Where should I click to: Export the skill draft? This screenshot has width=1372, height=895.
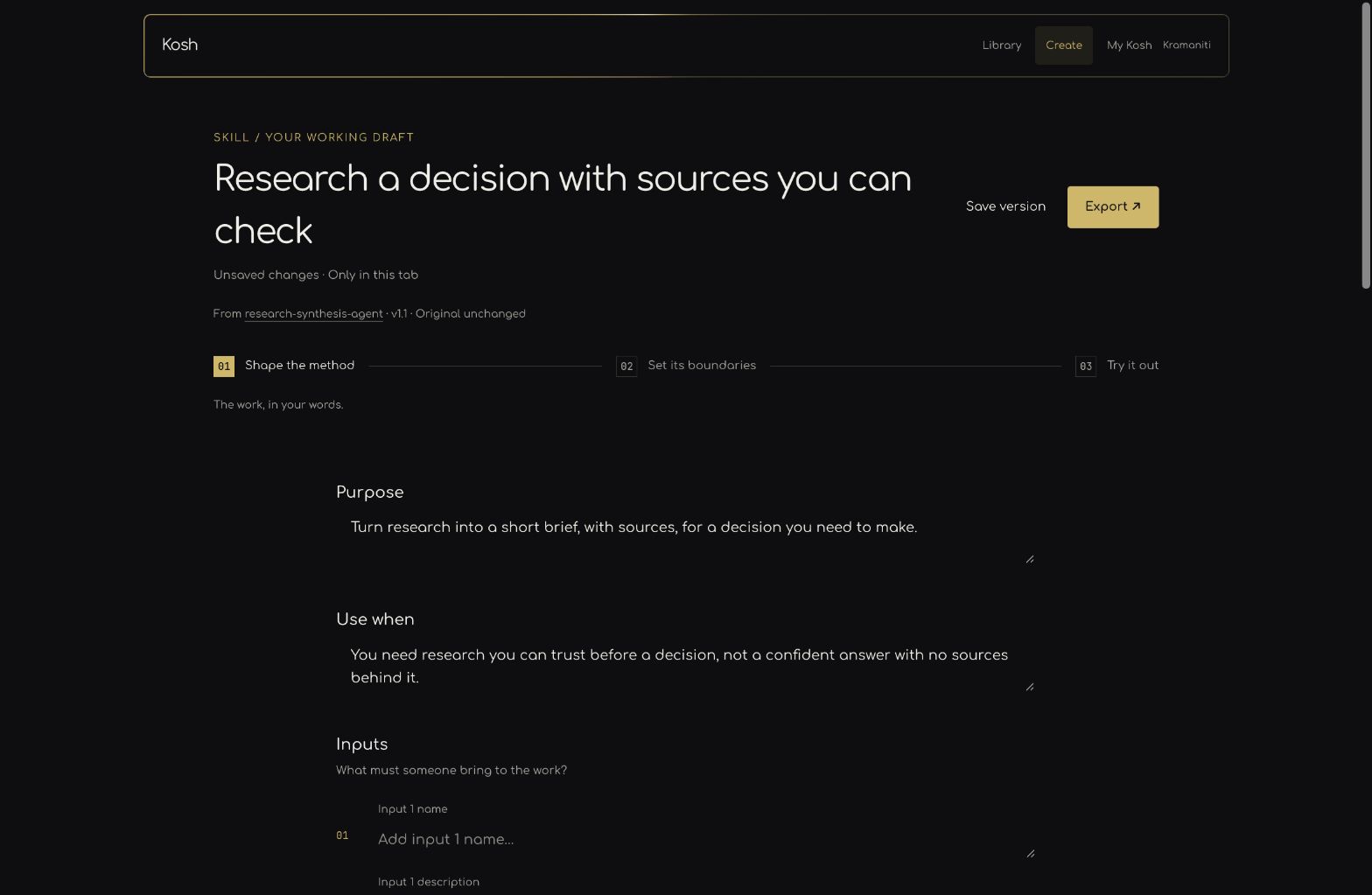click(x=1113, y=207)
